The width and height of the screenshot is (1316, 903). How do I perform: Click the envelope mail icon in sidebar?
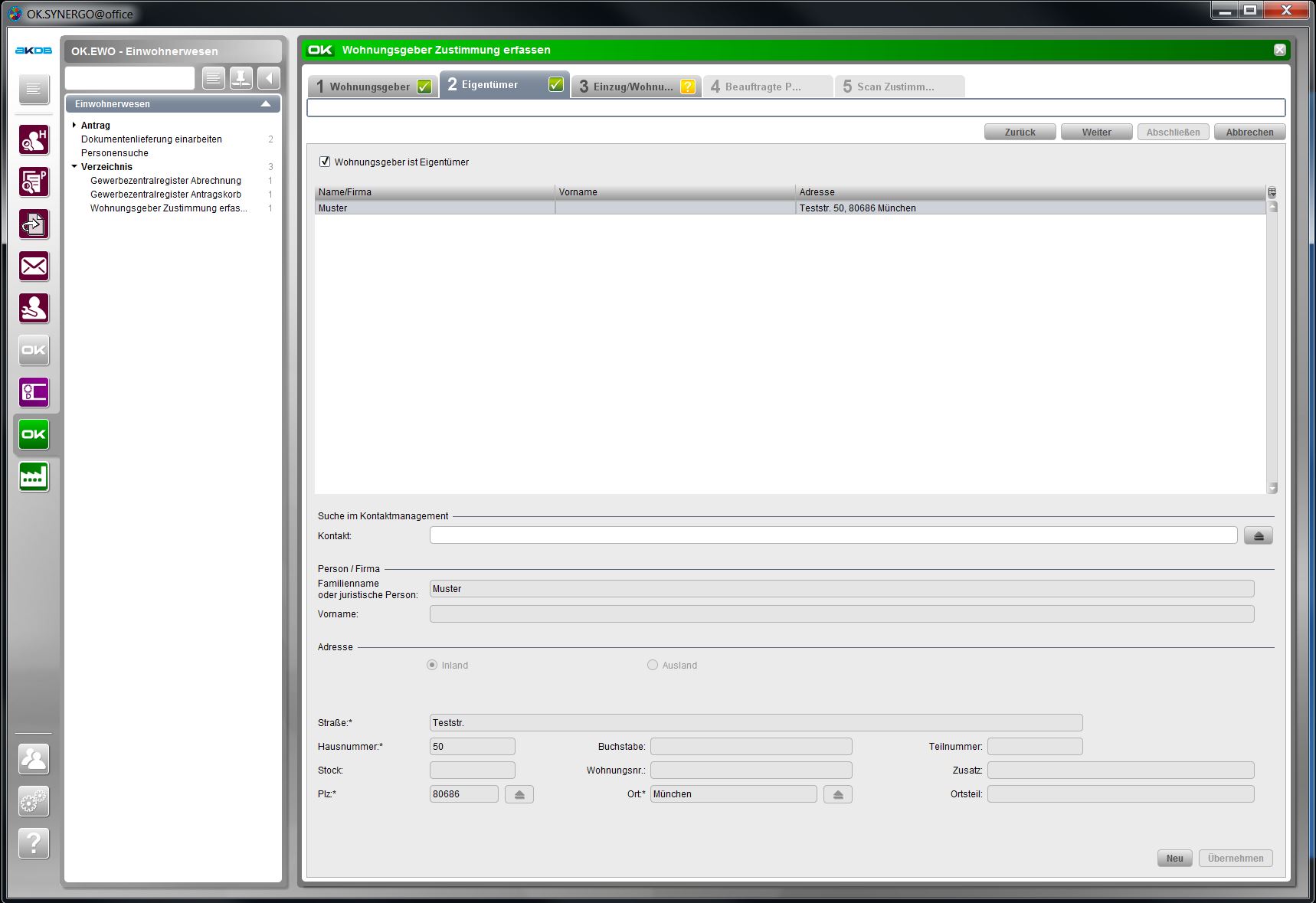tap(34, 267)
